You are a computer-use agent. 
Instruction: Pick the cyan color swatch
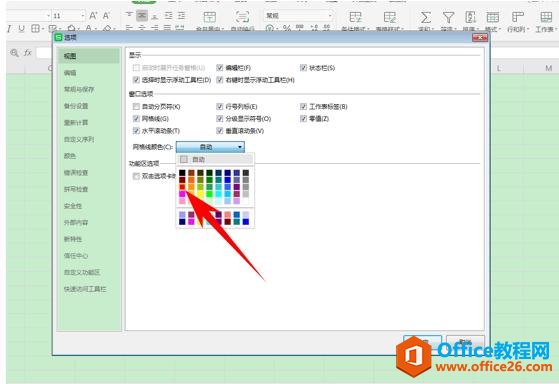click(219, 194)
